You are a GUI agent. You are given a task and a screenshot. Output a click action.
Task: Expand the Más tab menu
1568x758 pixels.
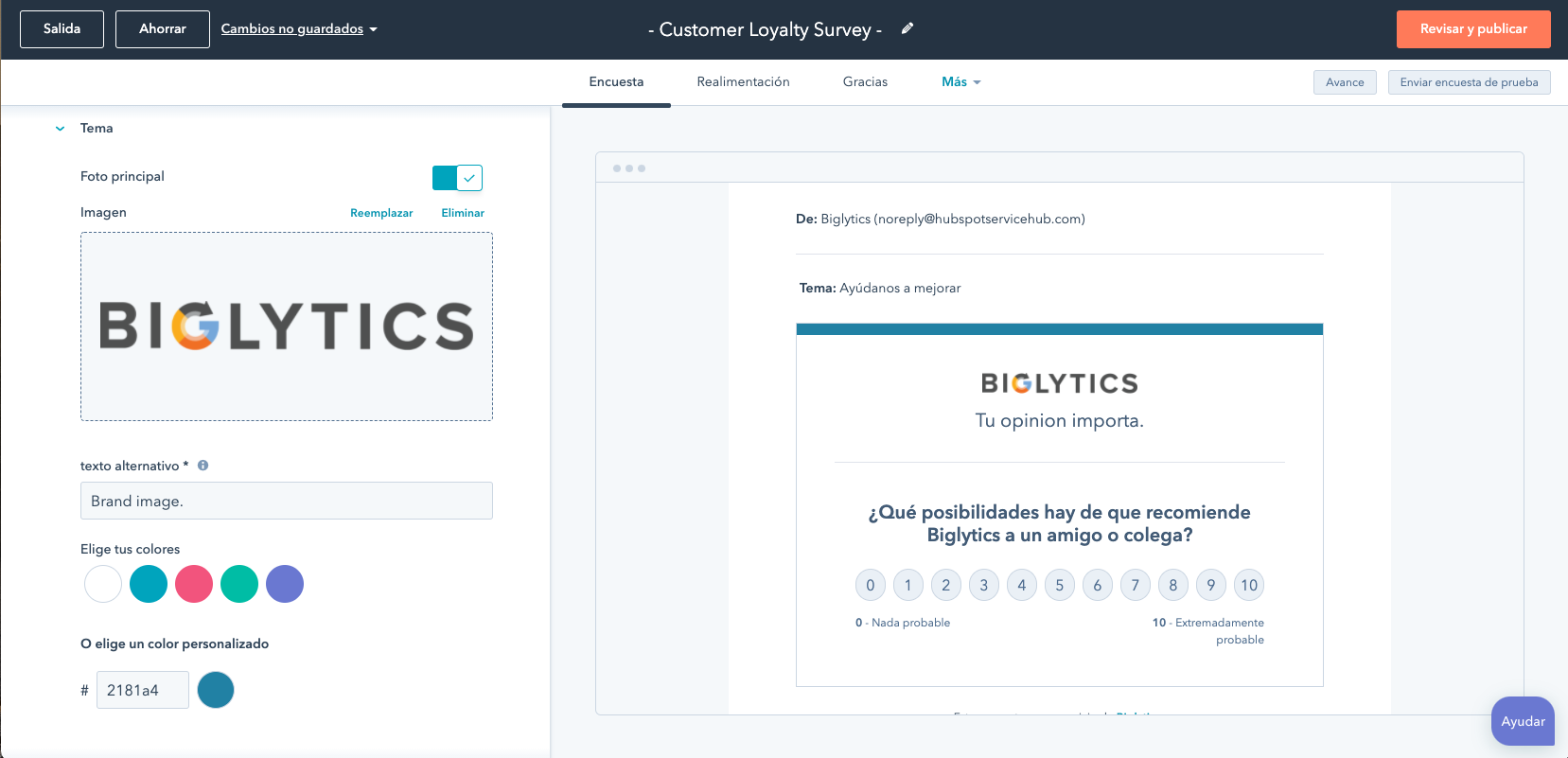tap(960, 82)
